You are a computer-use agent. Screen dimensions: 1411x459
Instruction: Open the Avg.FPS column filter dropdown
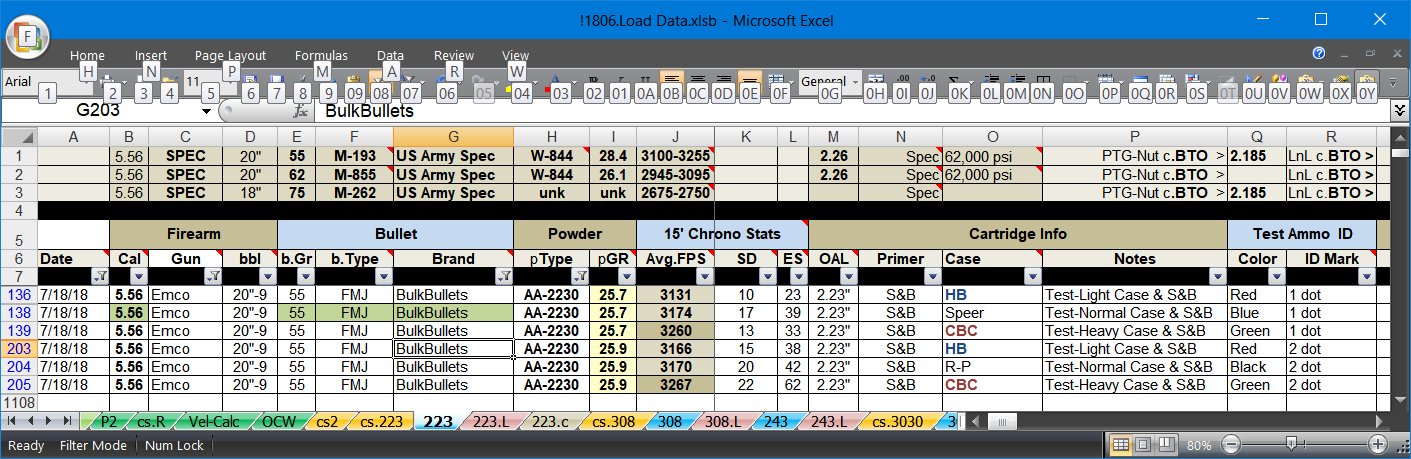point(705,276)
